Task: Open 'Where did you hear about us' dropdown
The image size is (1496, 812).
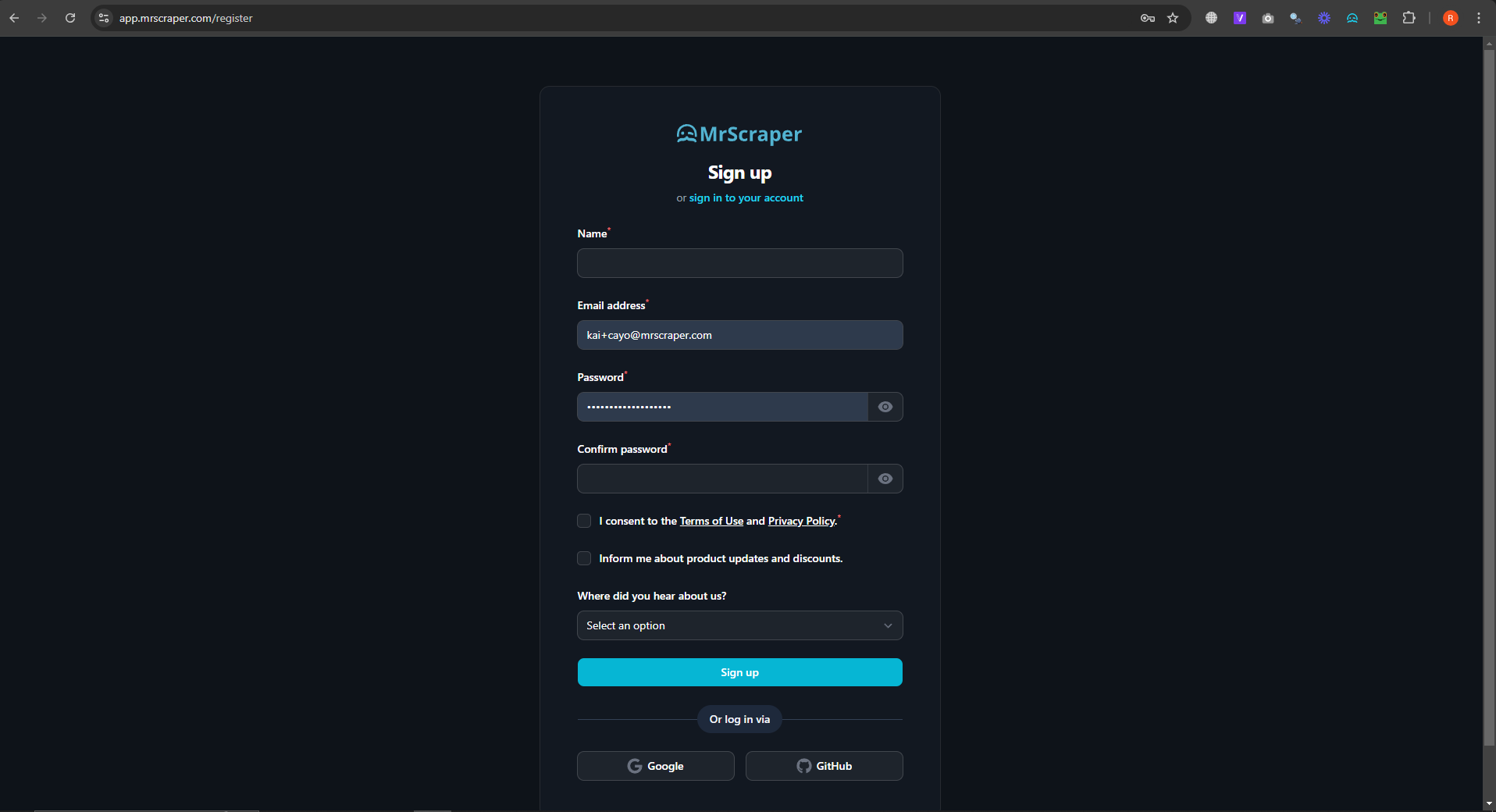Action: coord(740,625)
